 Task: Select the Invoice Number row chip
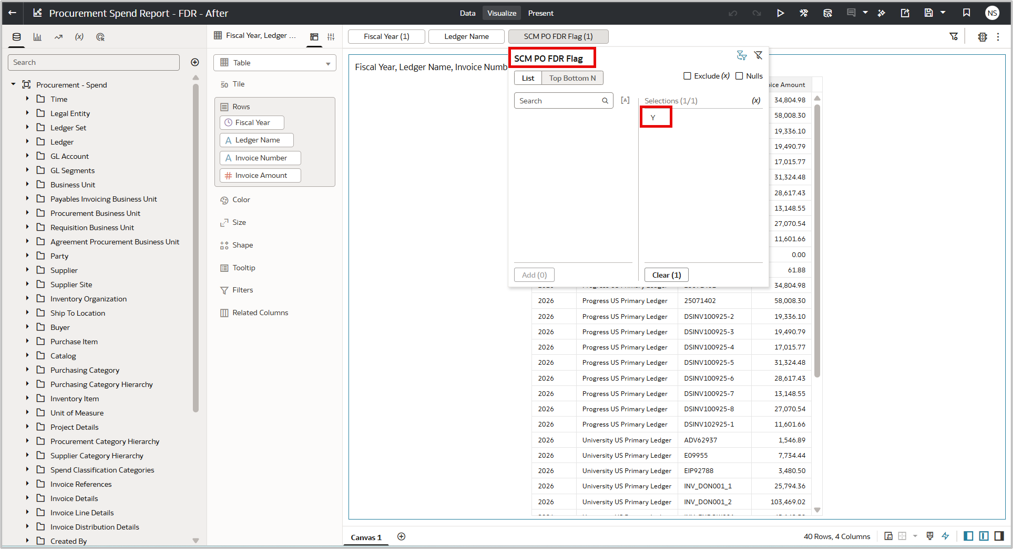[260, 158]
